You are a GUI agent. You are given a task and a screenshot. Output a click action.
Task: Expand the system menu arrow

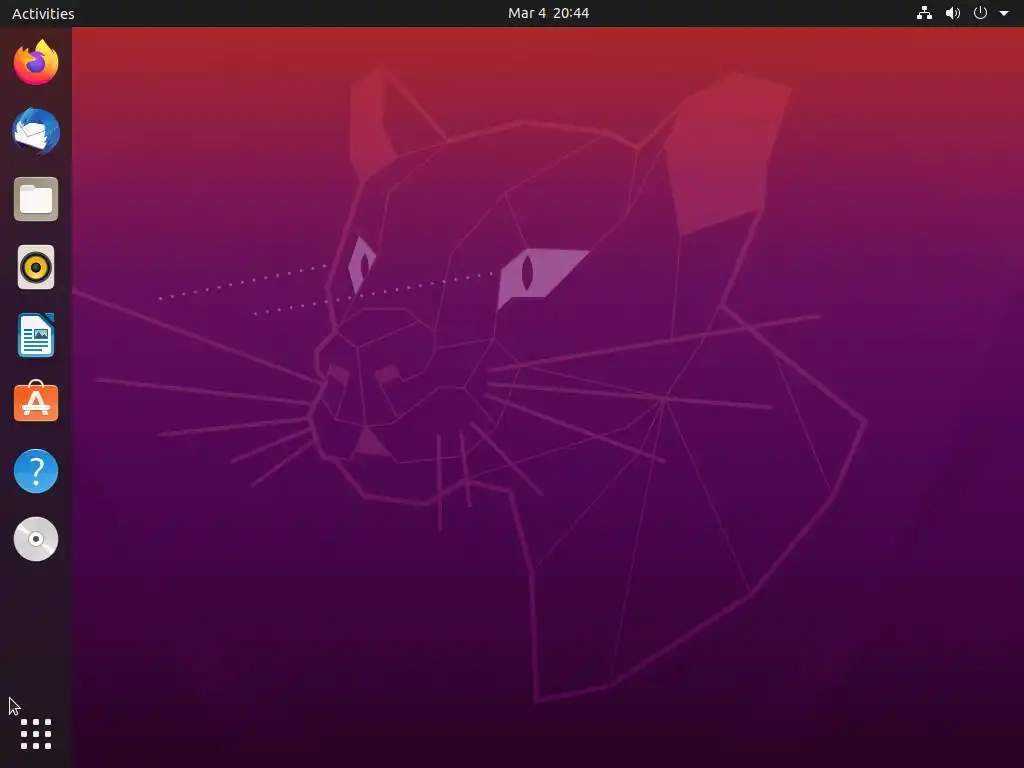click(1004, 13)
